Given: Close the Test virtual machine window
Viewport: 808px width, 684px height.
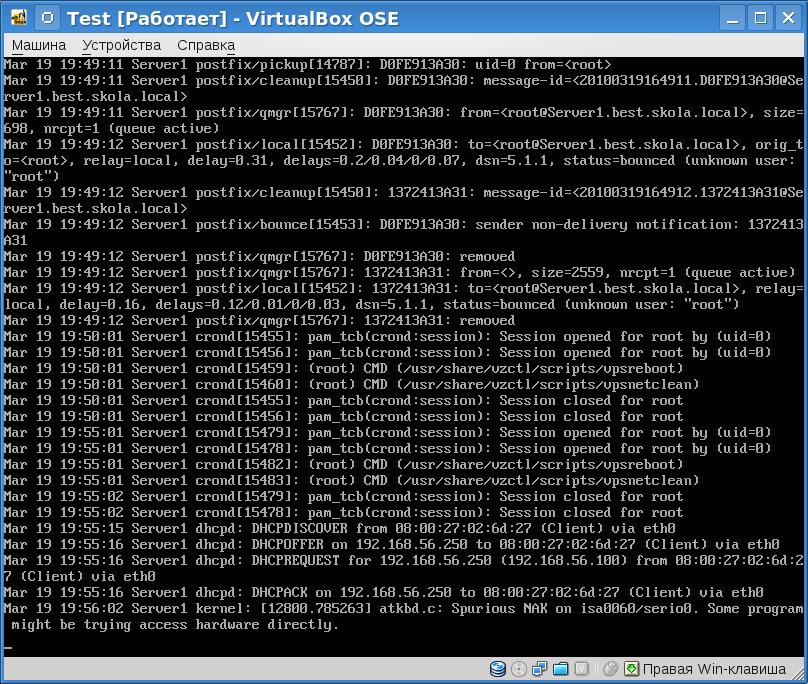Looking at the screenshot, I should (x=789, y=18).
